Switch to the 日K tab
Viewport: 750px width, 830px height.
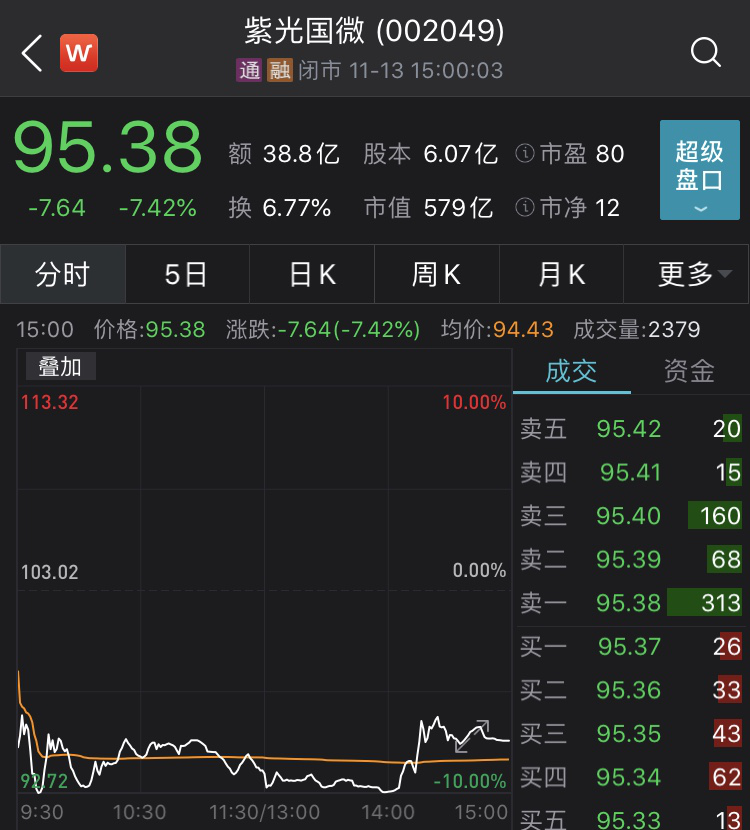click(312, 274)
